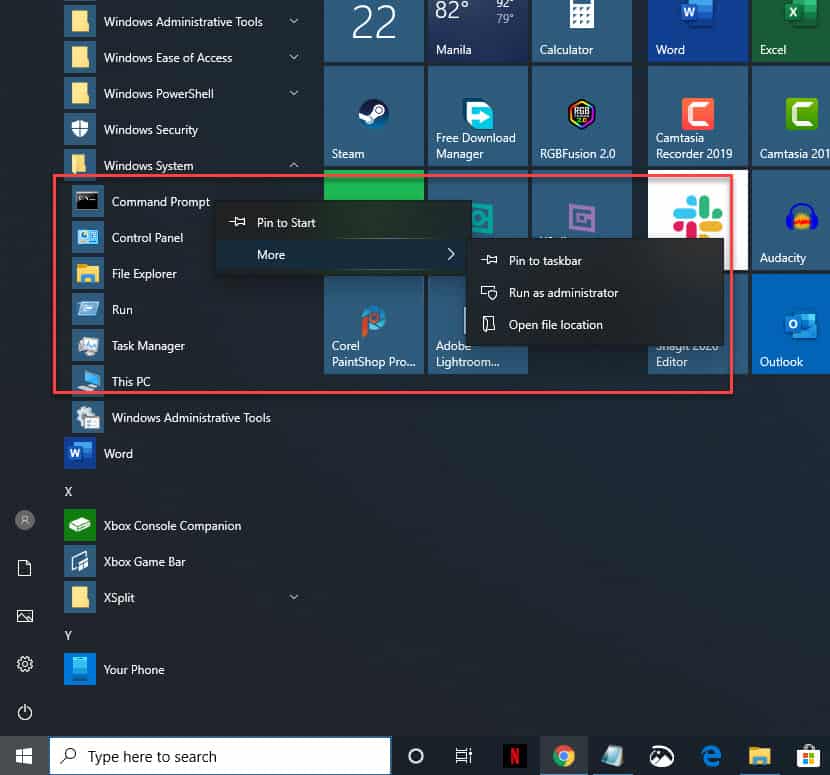This screenshot has width=830, height=775.
Task: Click the File Explorer app icon
Action: pos(87,274)
